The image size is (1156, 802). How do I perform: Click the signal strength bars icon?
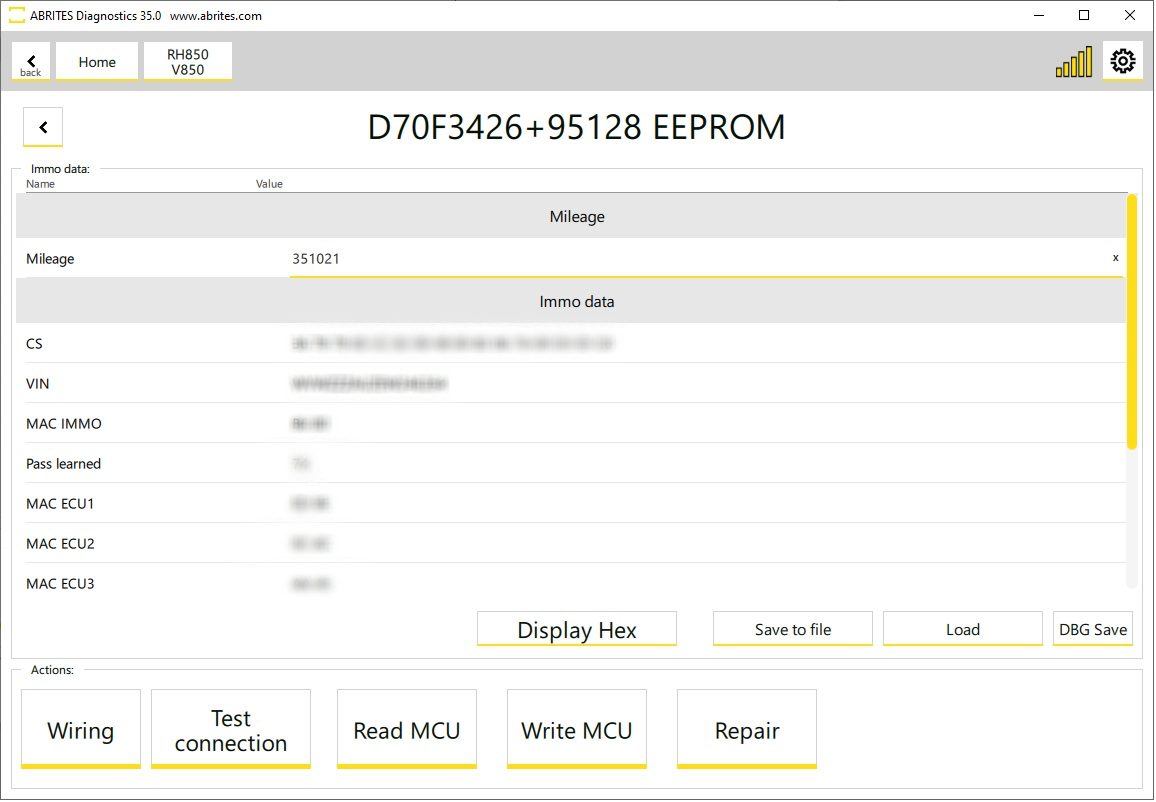[1073, 62]
